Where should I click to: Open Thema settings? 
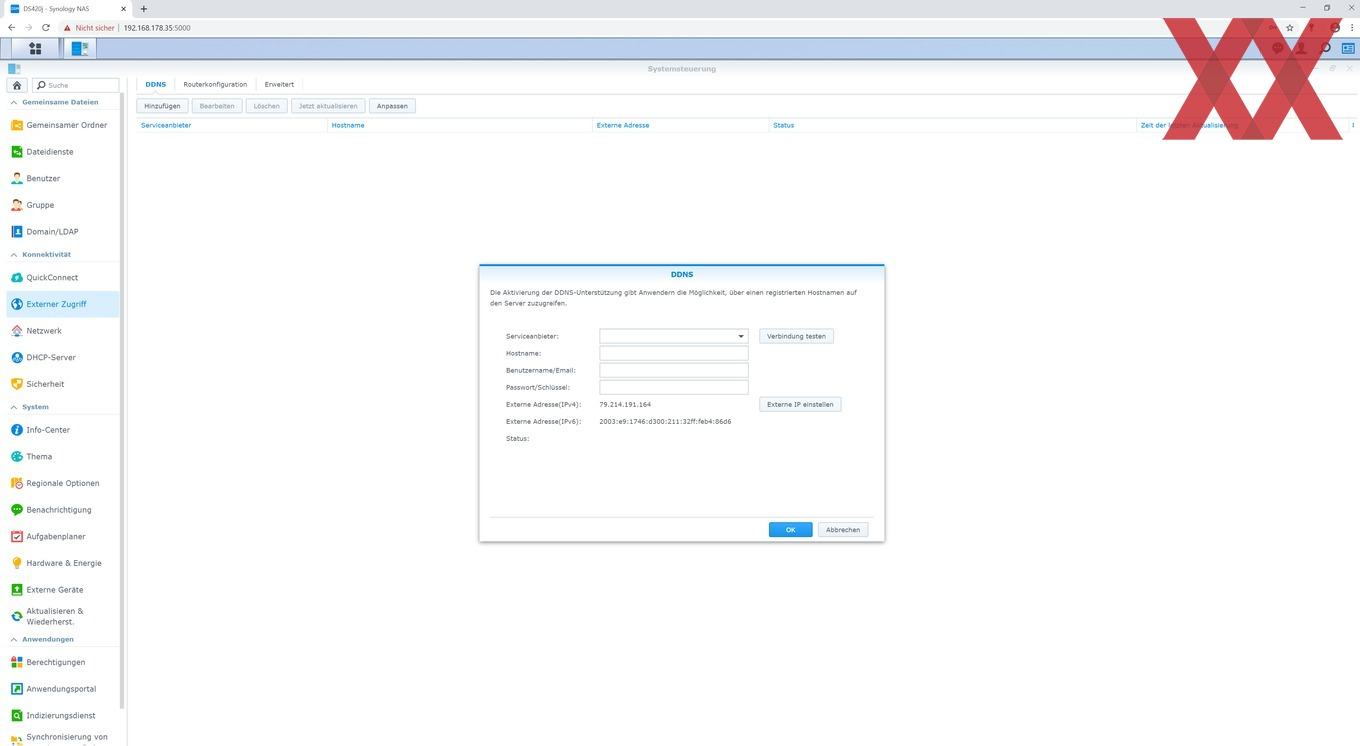point(63,456)
